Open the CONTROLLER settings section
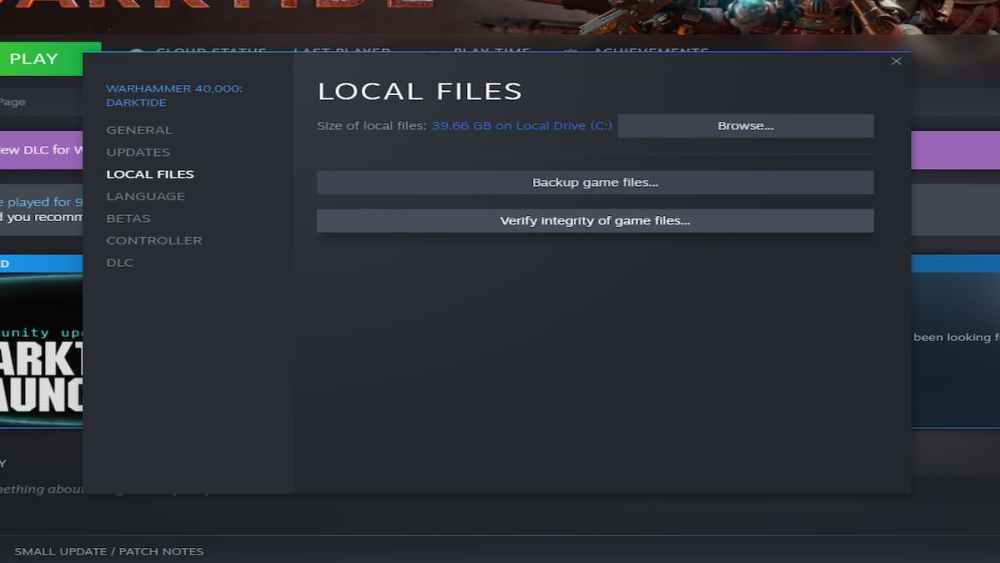The width and height of the screenshot is (1000, 563). point(154,240)
